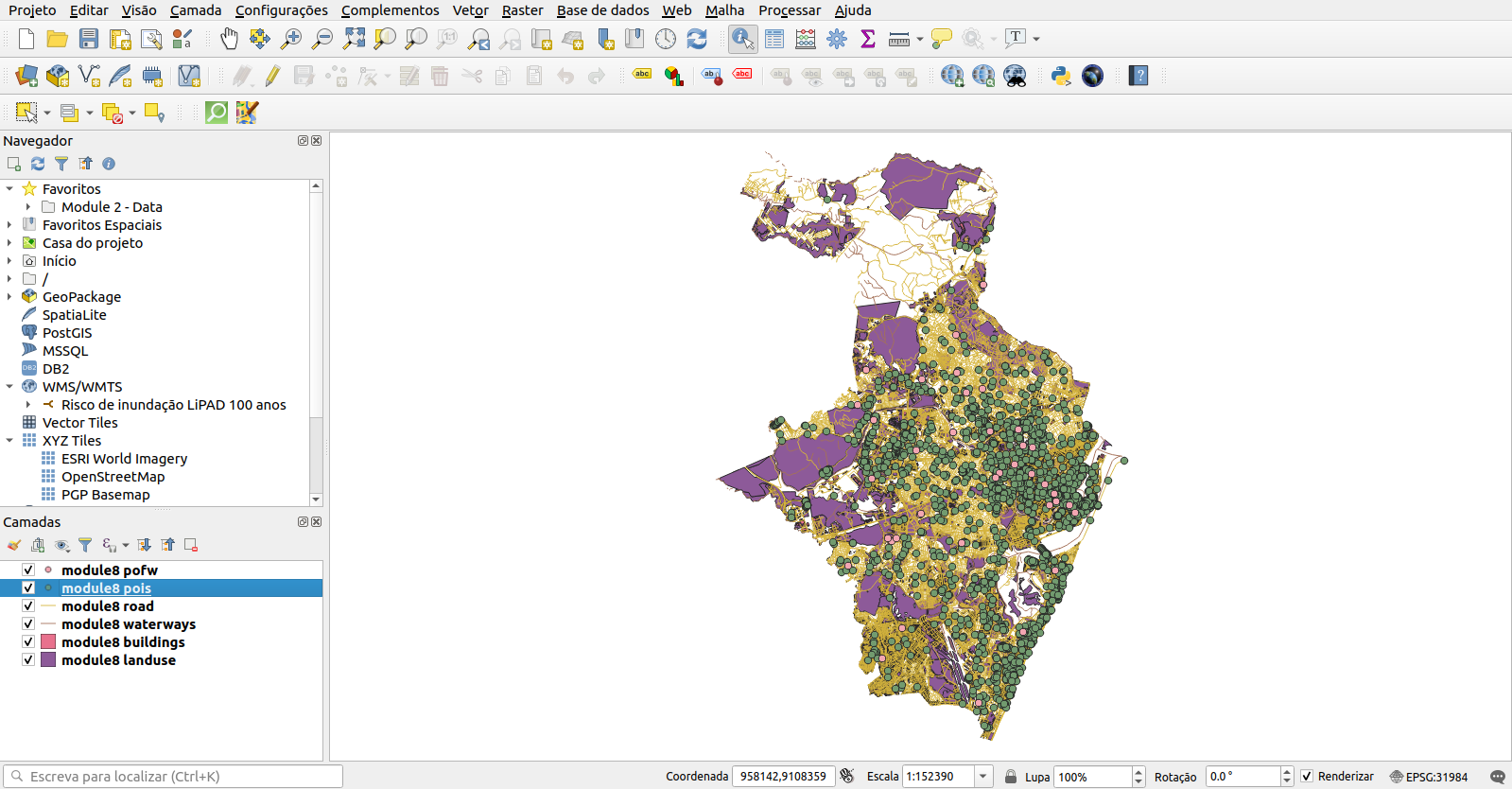This screenshot has width=1512, height=789.
Task: Open the Projeto menu
Action: point(32,10)
